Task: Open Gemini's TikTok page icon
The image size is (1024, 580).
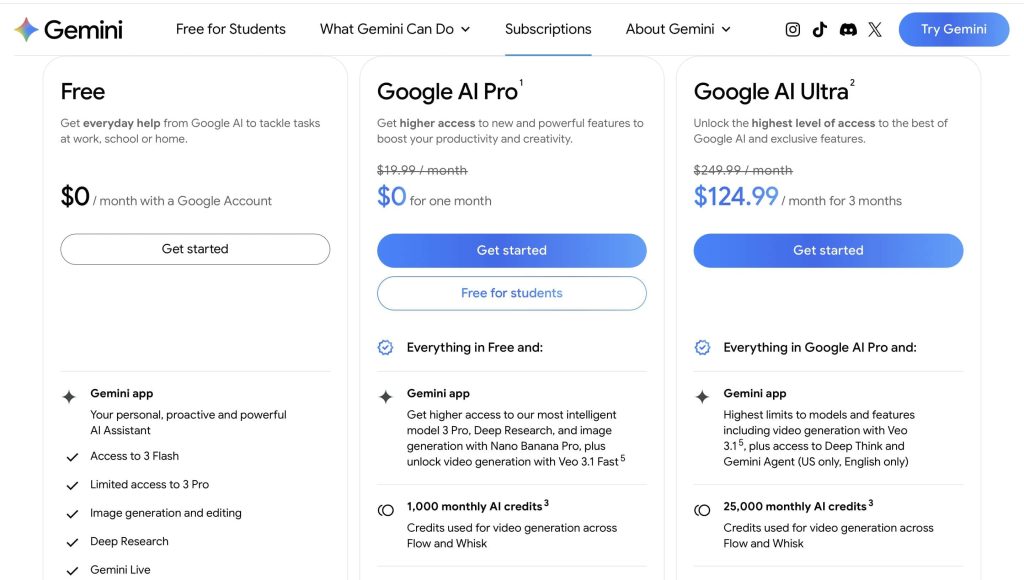Action: [820, 30]
